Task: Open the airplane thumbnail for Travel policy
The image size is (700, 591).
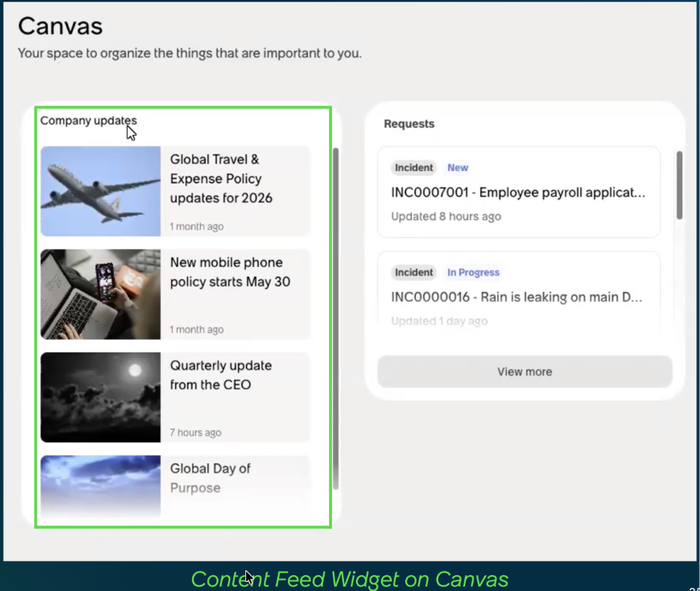Action: [x=100, y=191]
